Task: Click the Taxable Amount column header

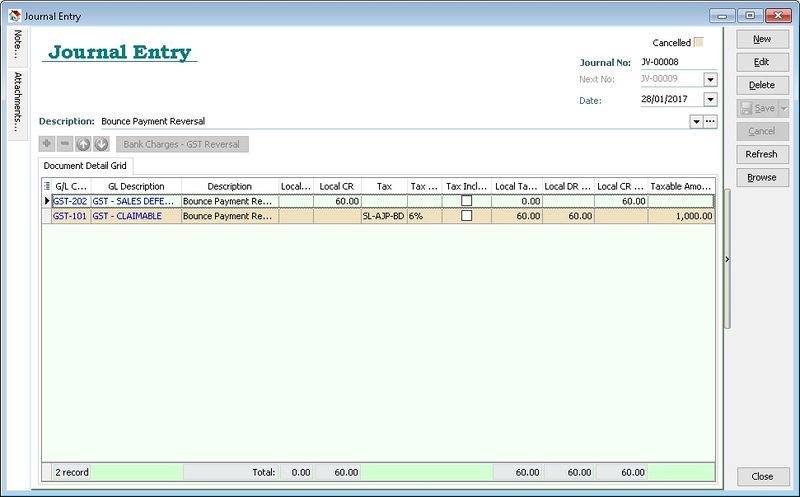Action: [681, 186]
